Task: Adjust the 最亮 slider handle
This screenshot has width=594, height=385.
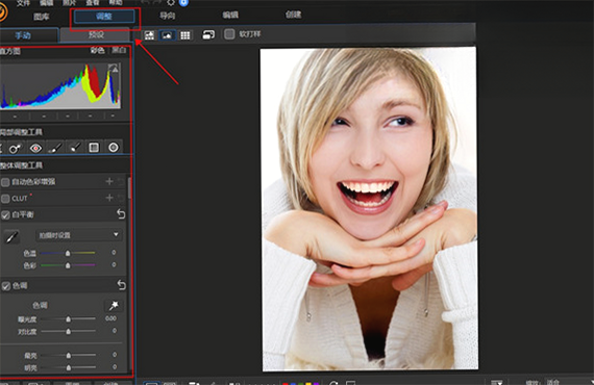Action: tap(68, 355)
